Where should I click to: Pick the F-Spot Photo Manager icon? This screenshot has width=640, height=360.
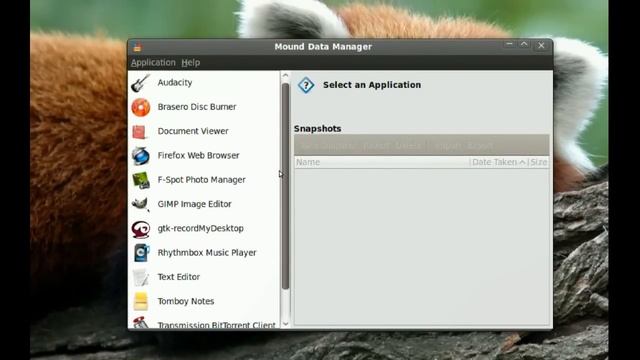tap(141, 180)
